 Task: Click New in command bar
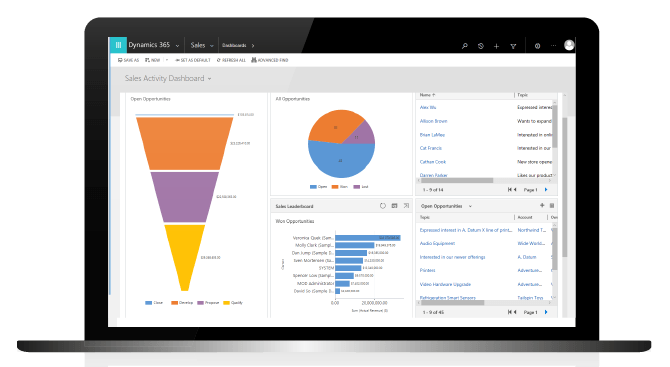[x=153, y=60]
